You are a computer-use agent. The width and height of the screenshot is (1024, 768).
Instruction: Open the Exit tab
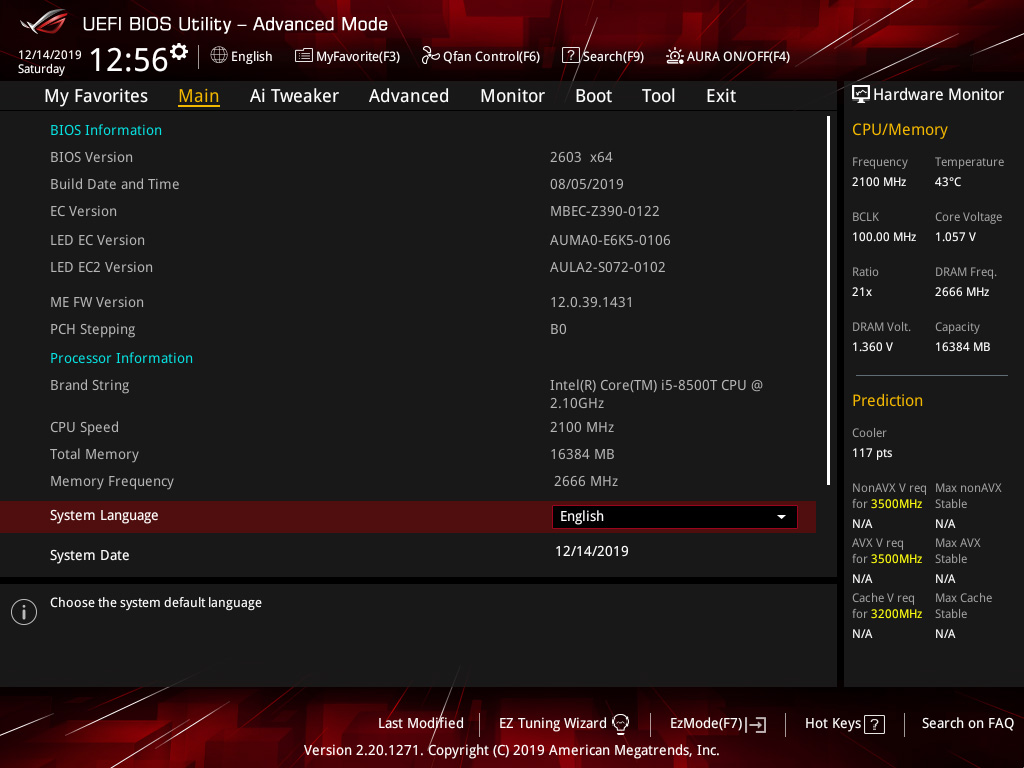721,96
